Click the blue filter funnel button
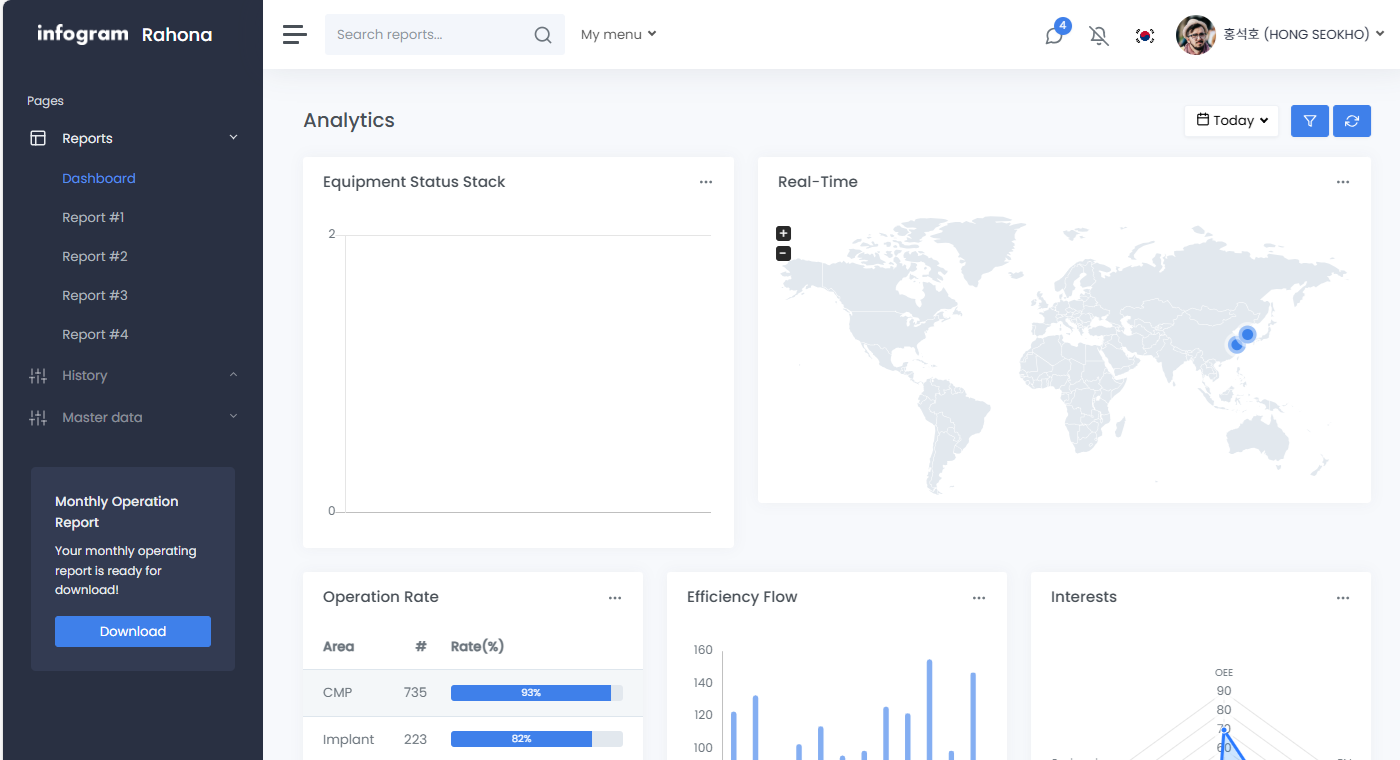Viewport: 1400px width, 760px height. point(1309,121)
